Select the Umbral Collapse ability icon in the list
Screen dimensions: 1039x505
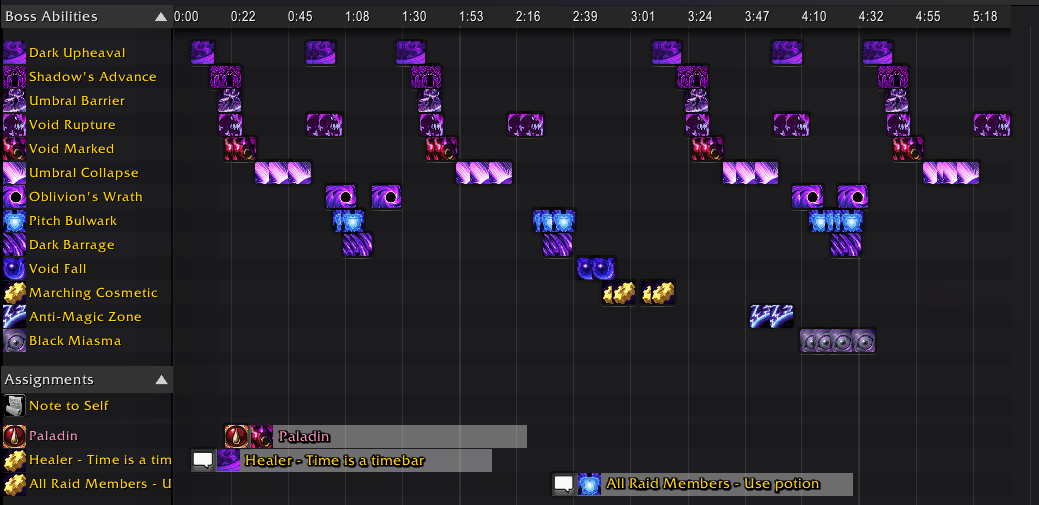15,172
